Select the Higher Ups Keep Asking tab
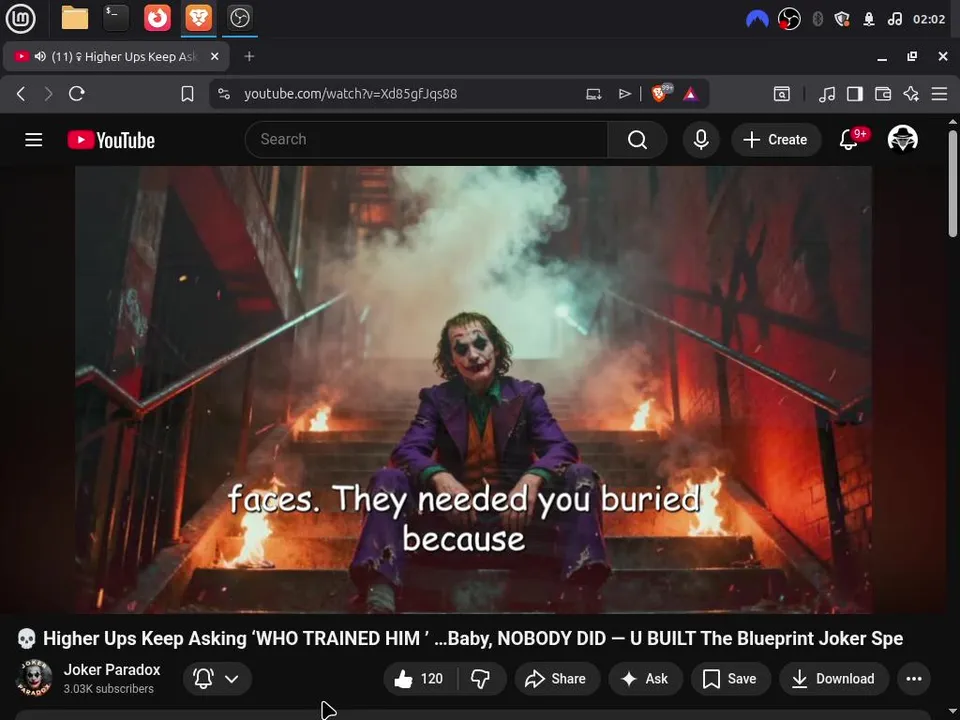Screen dimensions: 960x720 coord(116,56)
